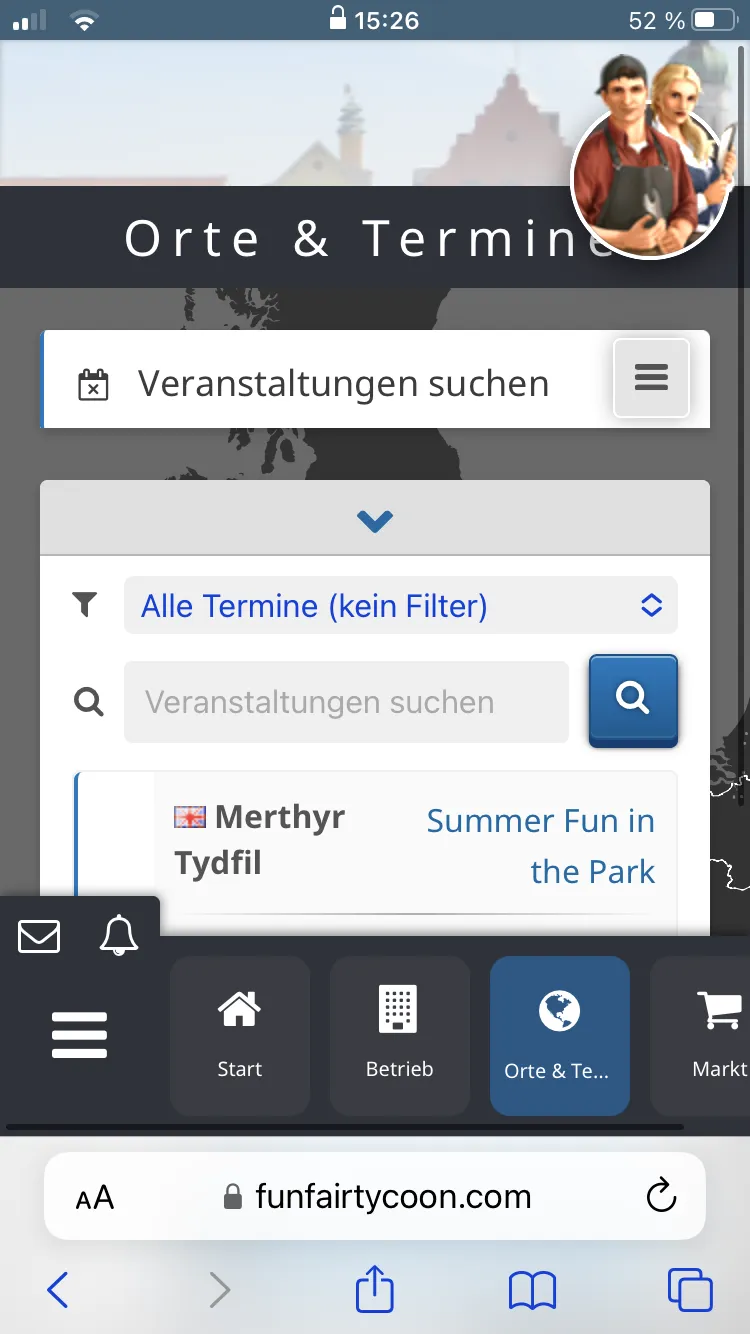The width and height of the screenshot is (750, 1334).
Task: Go back with Safari back arrow
Action: pos(58,1290)
